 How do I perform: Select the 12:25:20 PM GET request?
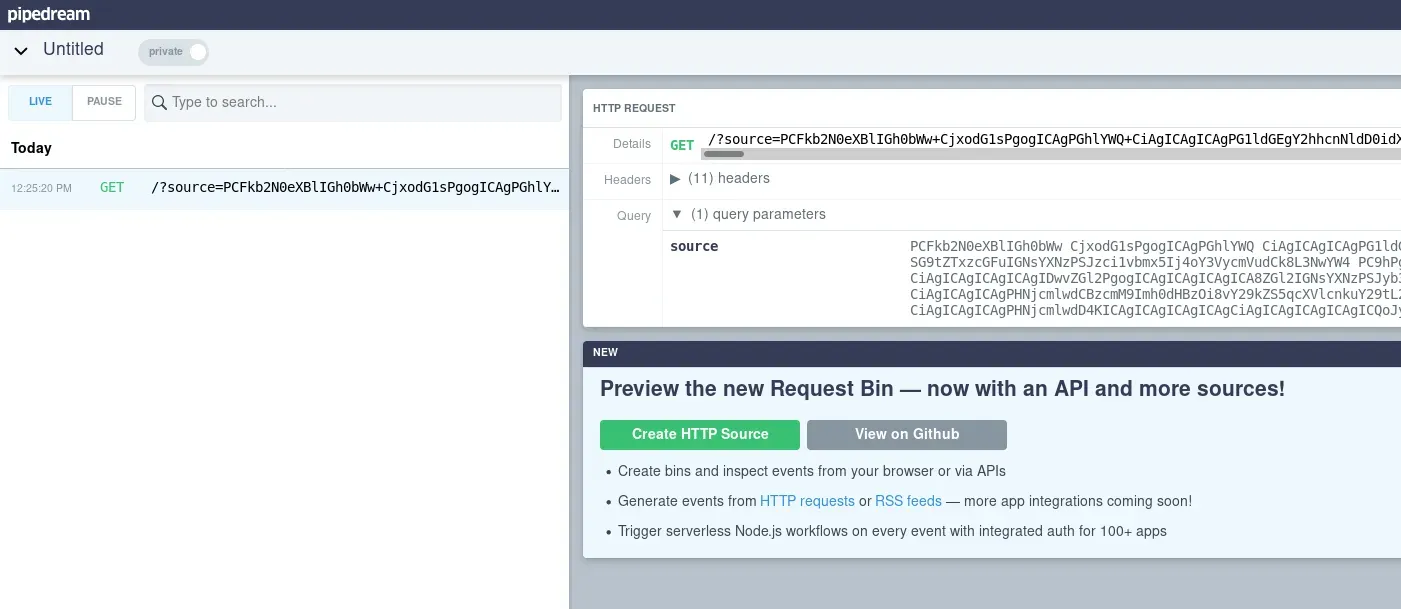pos(284,188)
